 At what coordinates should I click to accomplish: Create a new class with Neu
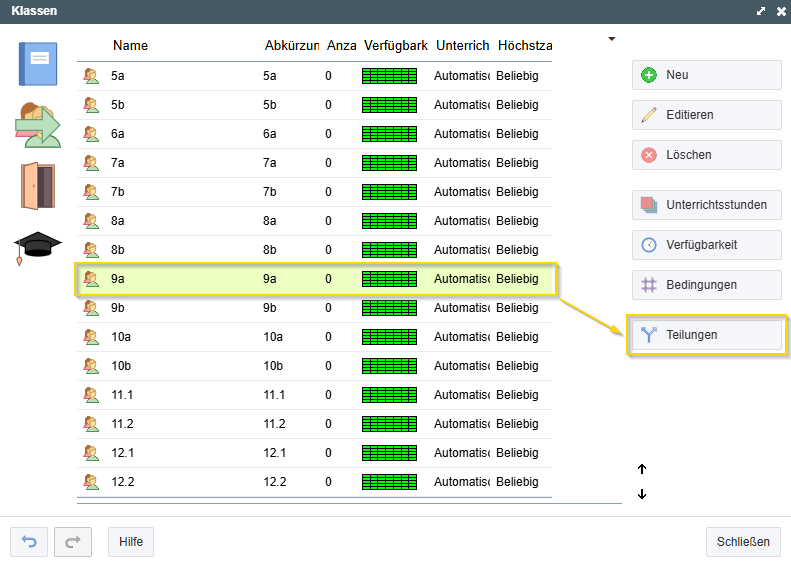click(707, 75)
